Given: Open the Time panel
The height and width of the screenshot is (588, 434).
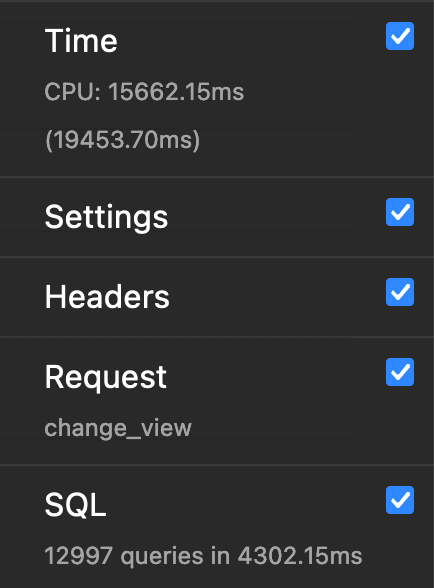Looking at the screenshot, I should tap(81, 40).
